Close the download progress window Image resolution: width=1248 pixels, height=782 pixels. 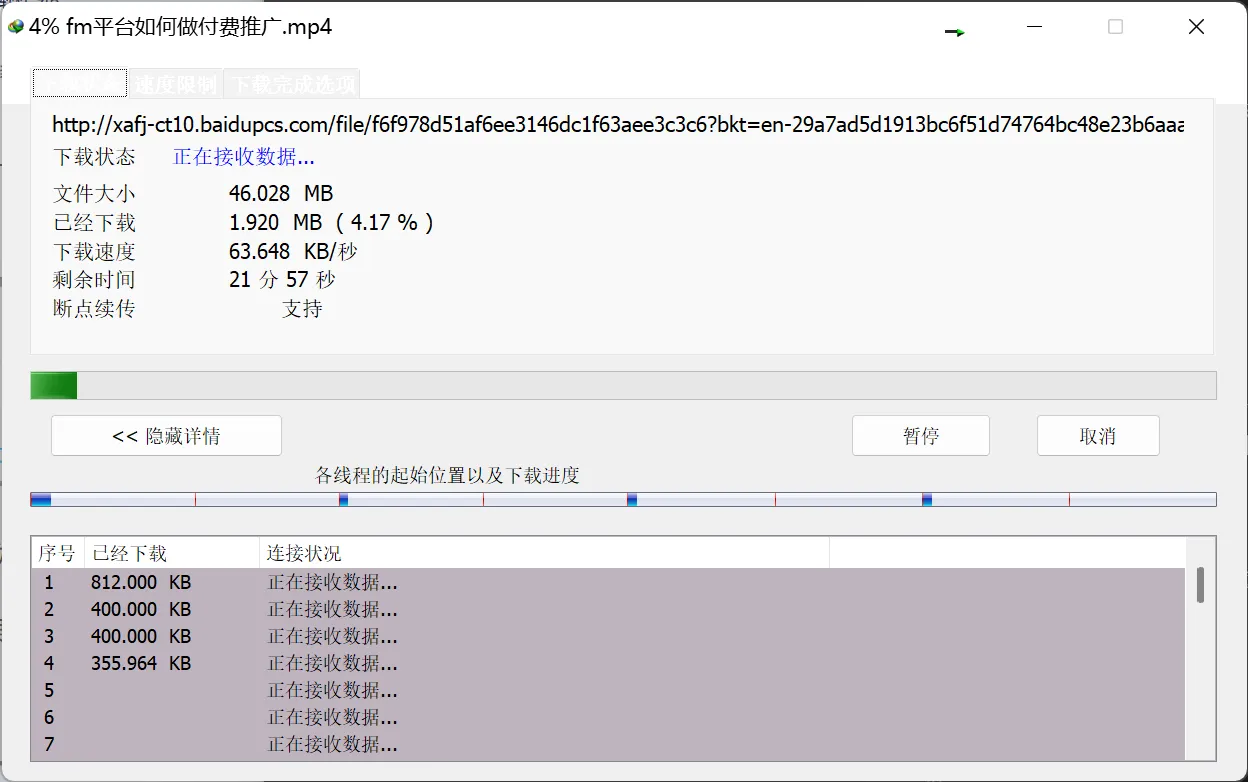1196,27
